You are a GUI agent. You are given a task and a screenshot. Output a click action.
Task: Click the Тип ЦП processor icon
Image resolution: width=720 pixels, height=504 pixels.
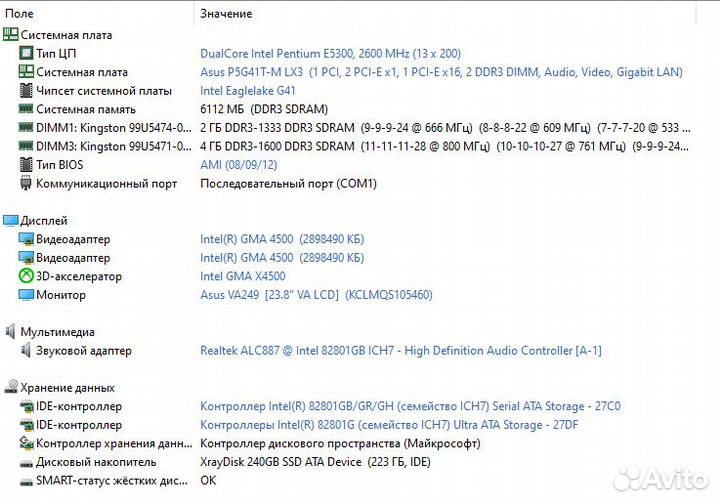coord(26,53)
